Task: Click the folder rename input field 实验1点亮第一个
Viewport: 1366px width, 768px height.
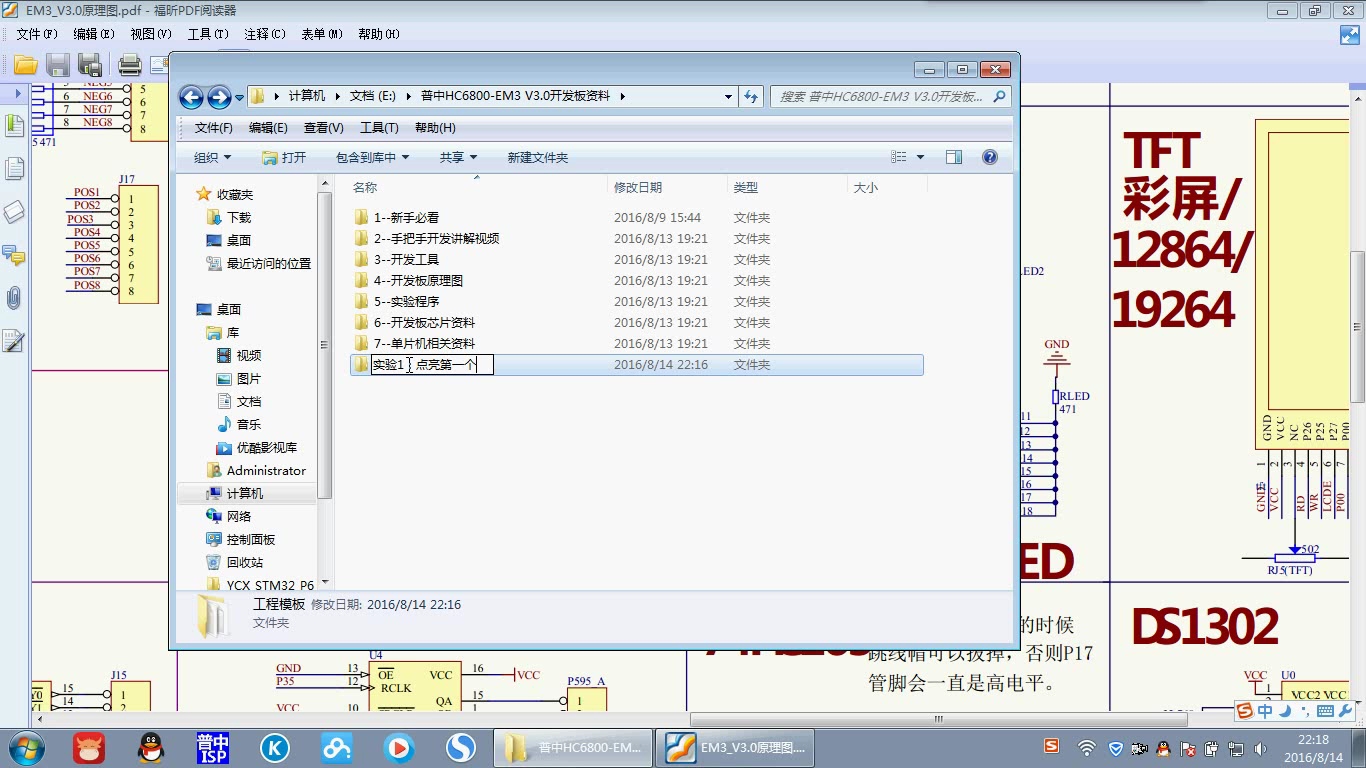Action: (432, 364)
